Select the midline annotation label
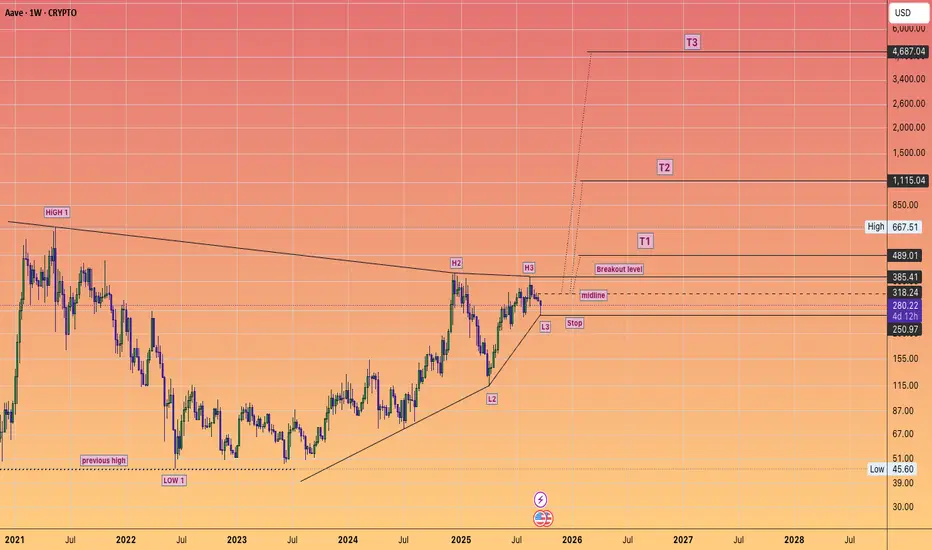Viewport: 932px width, 550px height. 593,296
